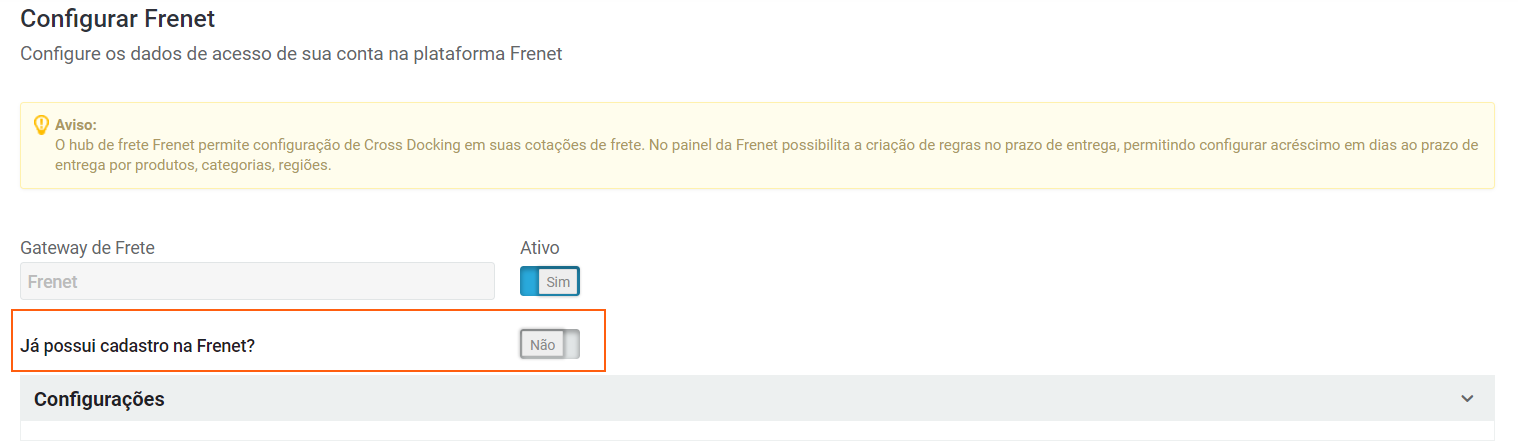
Task: Click the 'Sim' text on the Ativo switch
Action: (558, 282)
